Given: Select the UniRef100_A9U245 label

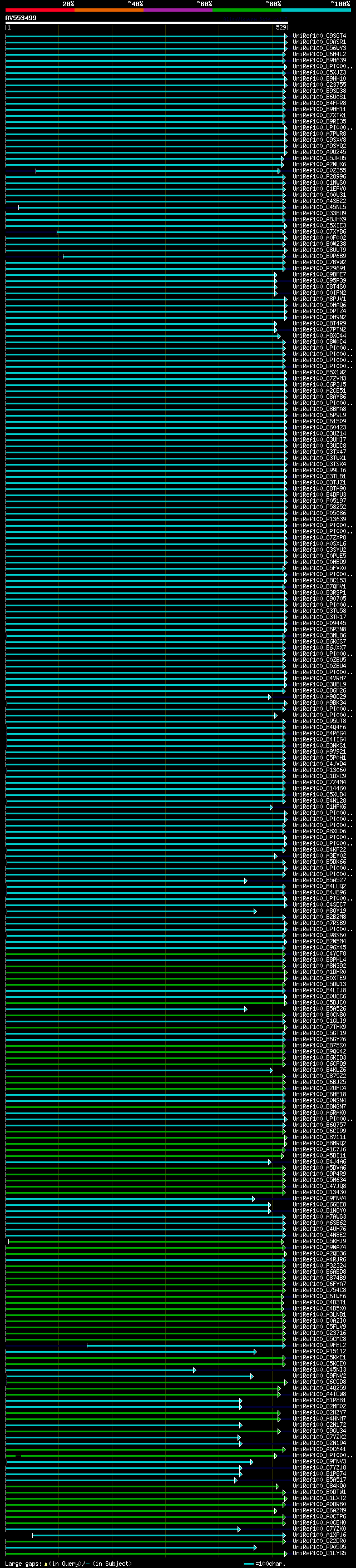Looking at the screenshot, I should (x=319, y=152).
